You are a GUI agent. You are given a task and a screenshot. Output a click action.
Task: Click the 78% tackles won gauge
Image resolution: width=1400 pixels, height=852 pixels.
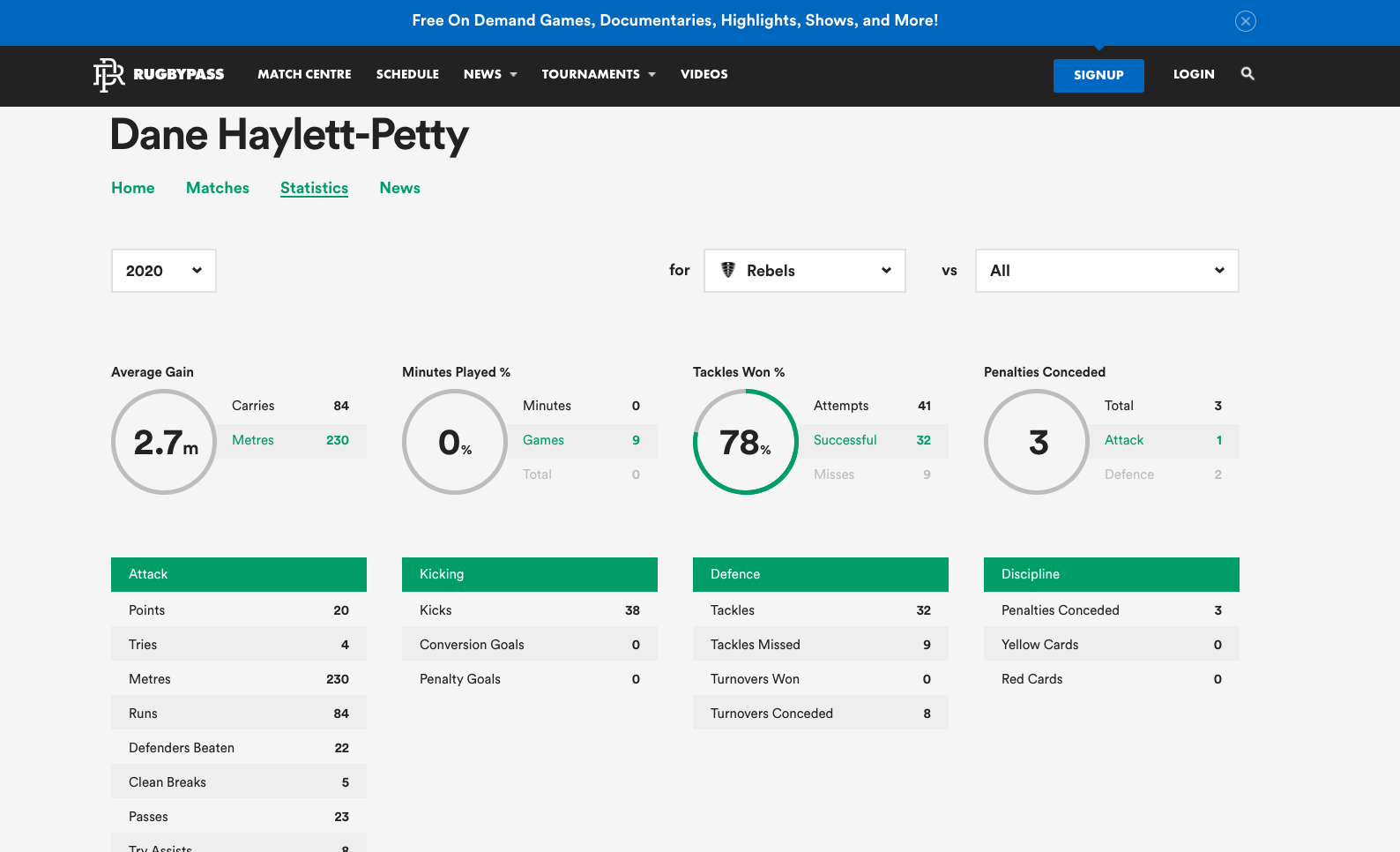coord(746,442)
